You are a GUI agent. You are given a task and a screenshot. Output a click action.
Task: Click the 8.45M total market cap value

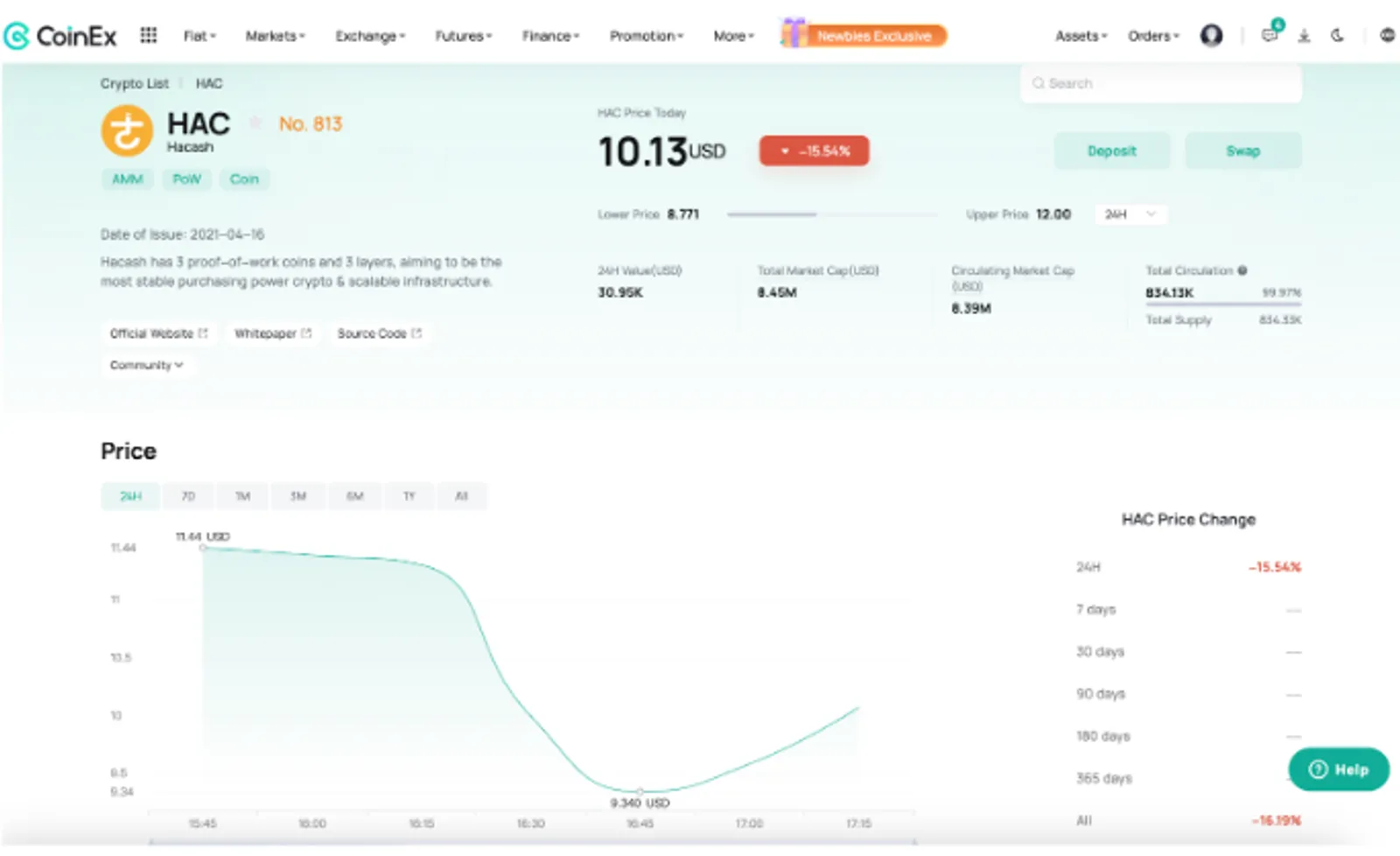coord(777,292)
